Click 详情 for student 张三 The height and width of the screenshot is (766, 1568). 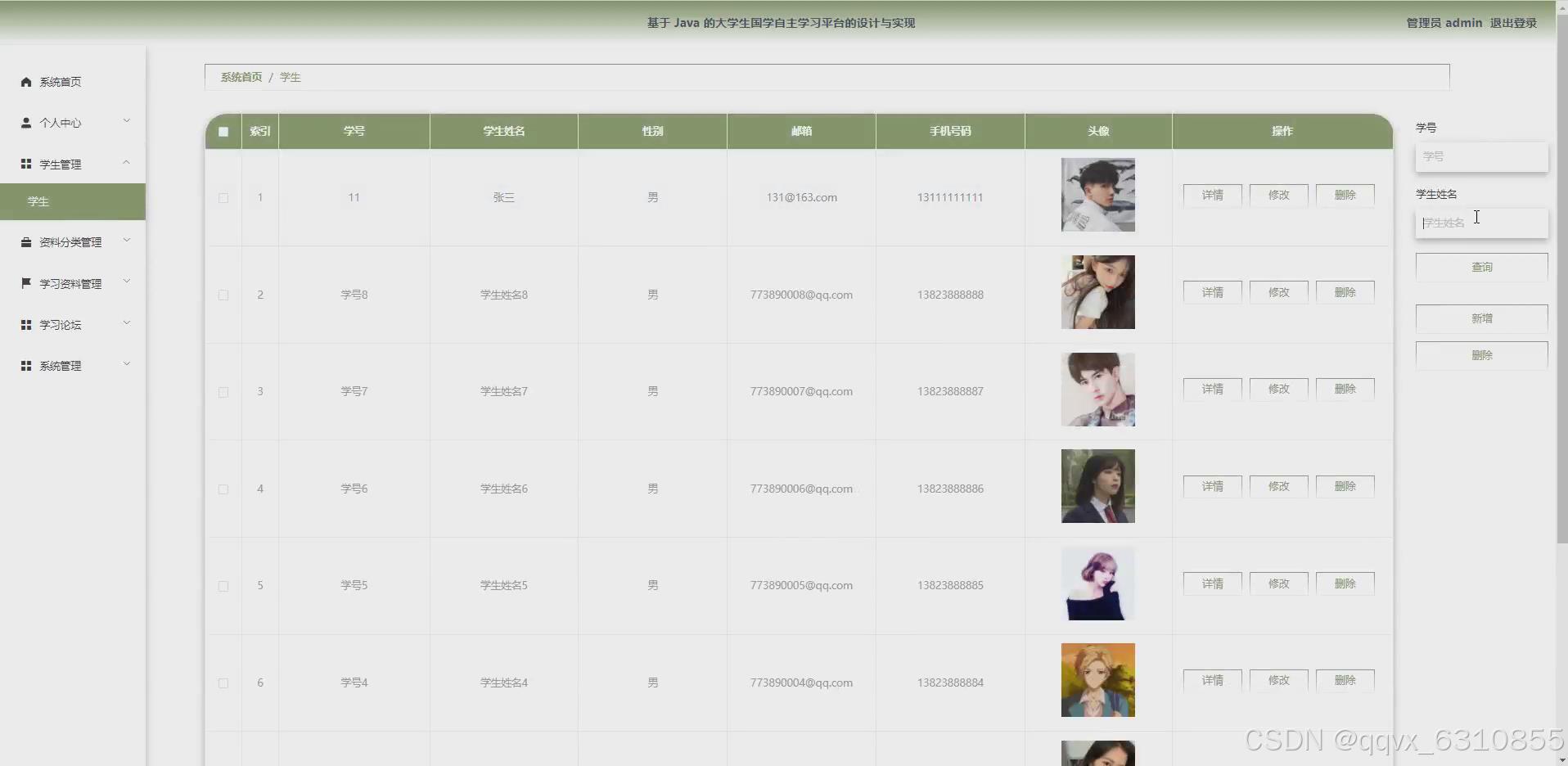tap(1212, 195)
